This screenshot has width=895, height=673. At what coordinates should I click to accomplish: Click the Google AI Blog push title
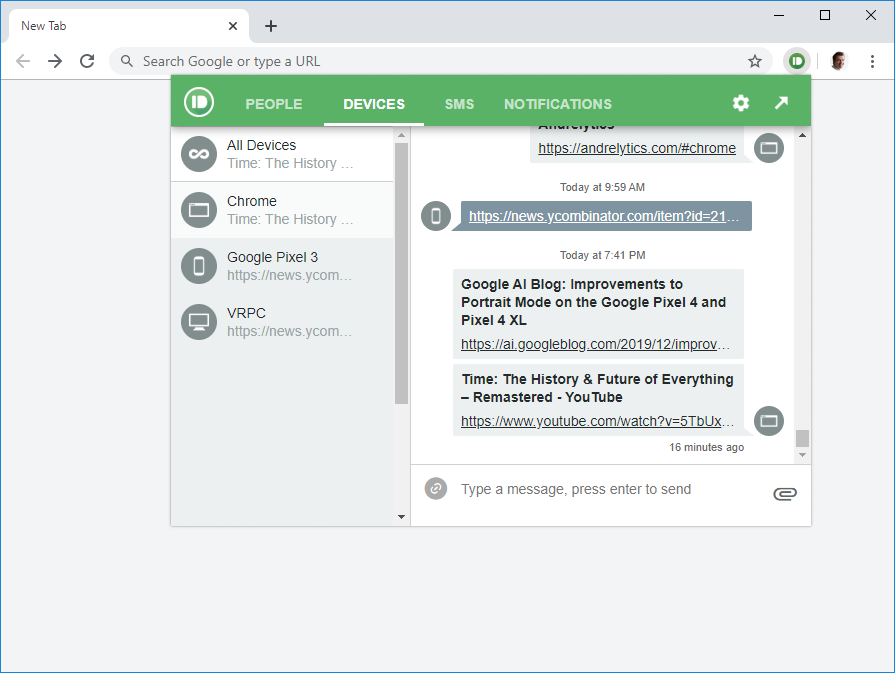594,302
